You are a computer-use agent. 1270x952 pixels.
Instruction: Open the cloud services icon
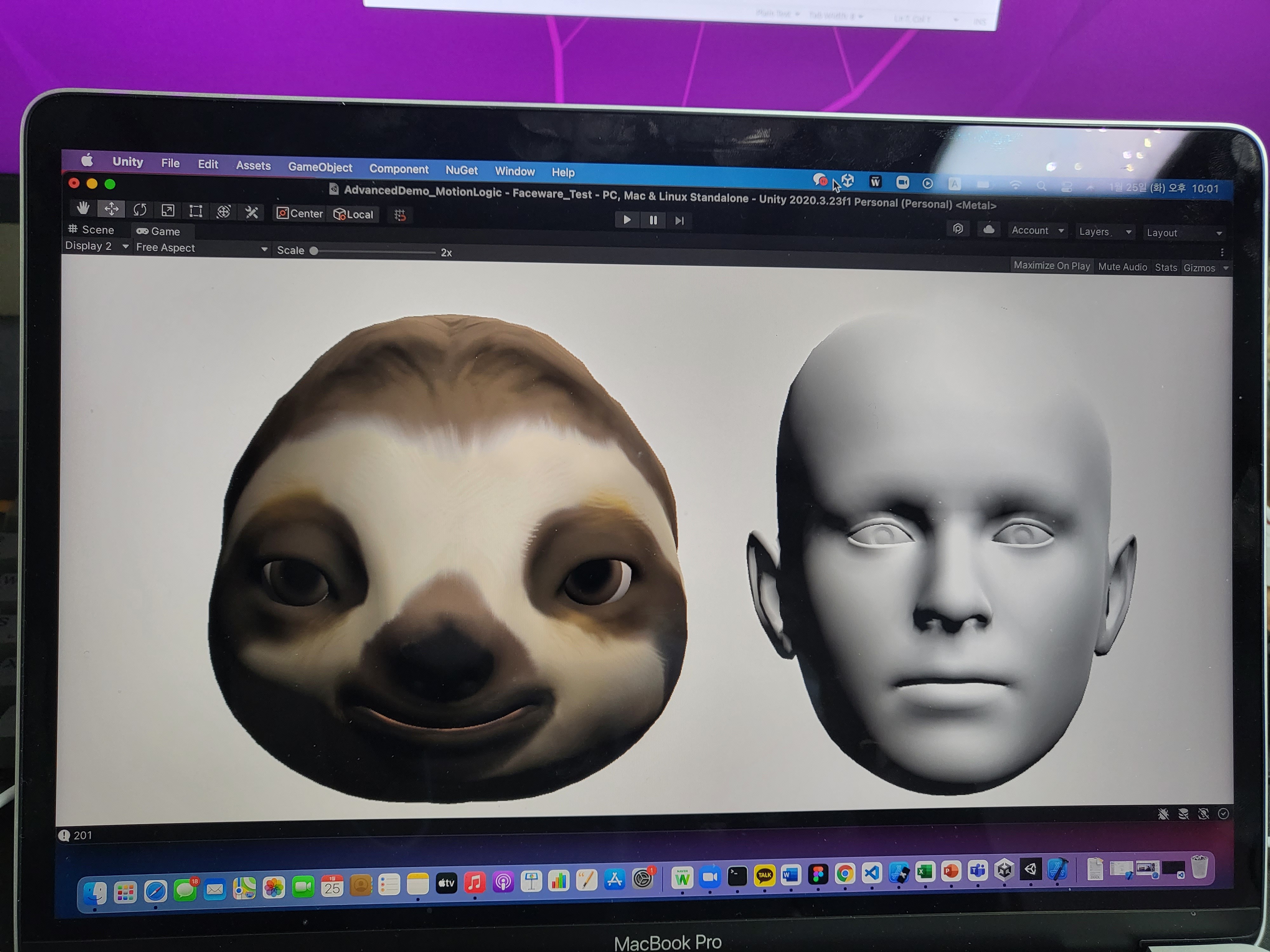988,229
